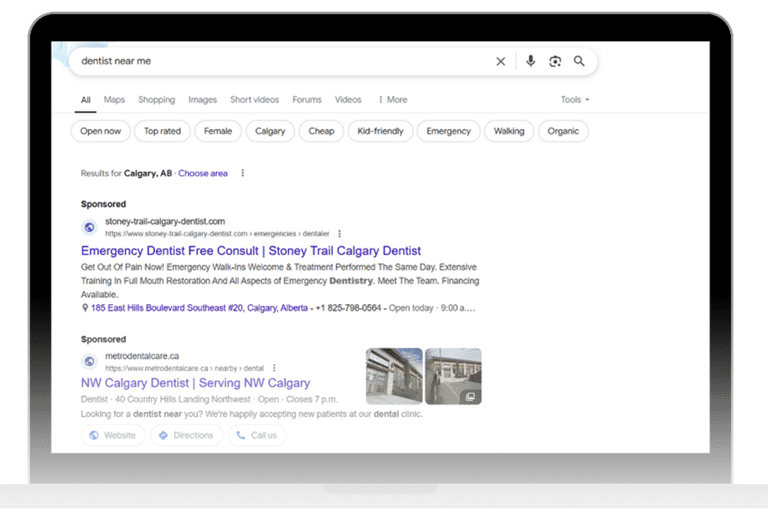Click the Call us button

[x=257, y=435]
